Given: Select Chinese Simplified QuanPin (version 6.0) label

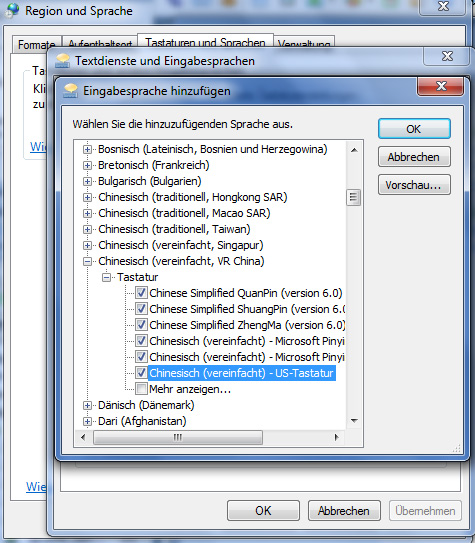Looking at the screenshot, I should pyautogui.click(x=246, y=293).
